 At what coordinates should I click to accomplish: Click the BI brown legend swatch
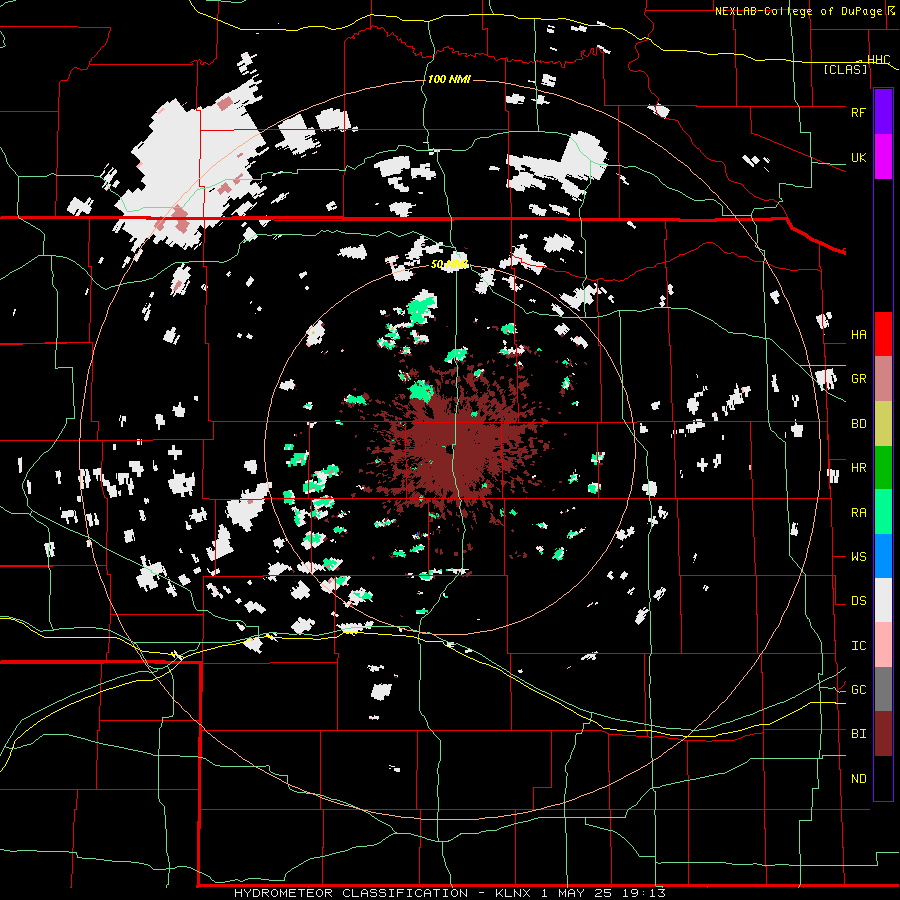point(883,734)
